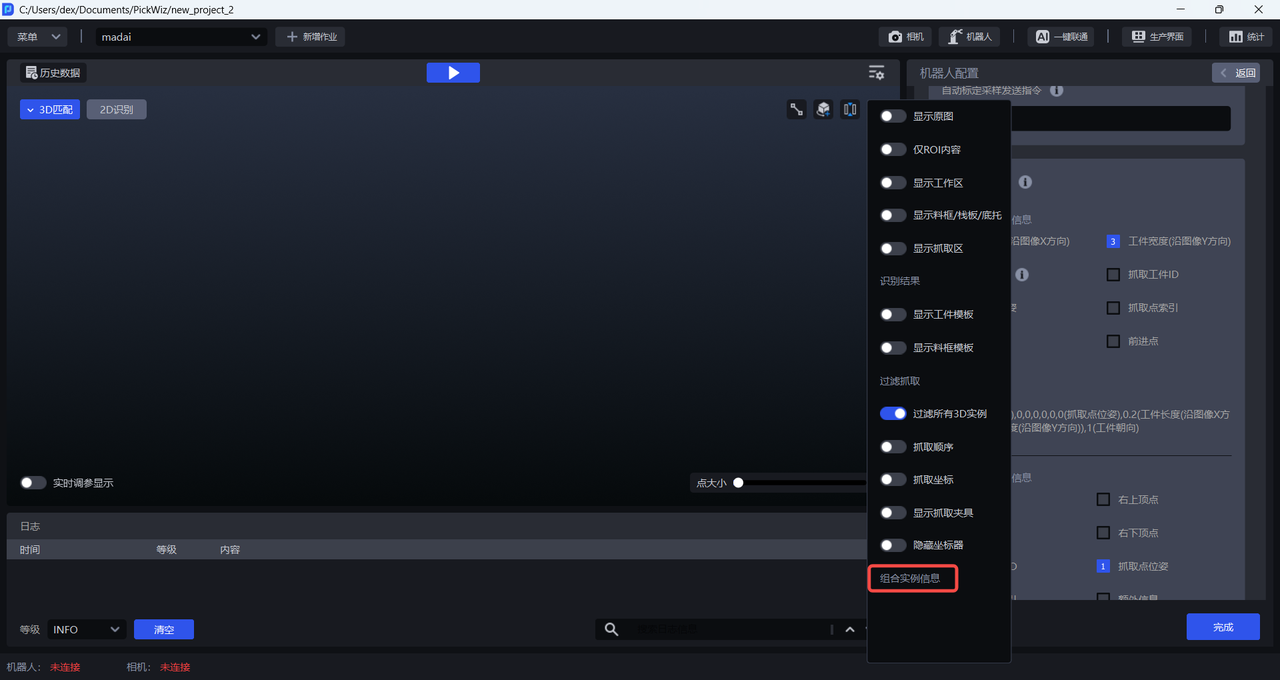Screen dimensions: 1280x680
Task: Open the 相机 (camera) panel
Action: pyautogui.click(x=905, y=37)
